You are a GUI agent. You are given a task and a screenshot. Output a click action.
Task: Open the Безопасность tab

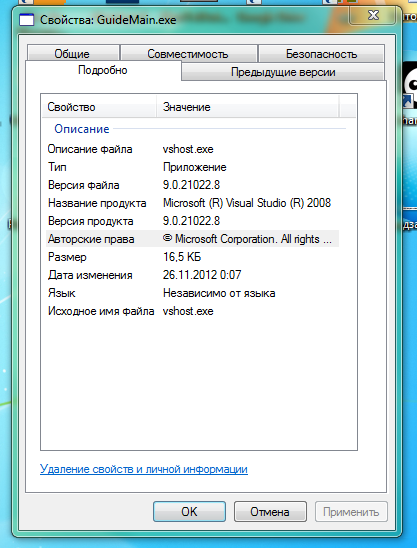321,53
